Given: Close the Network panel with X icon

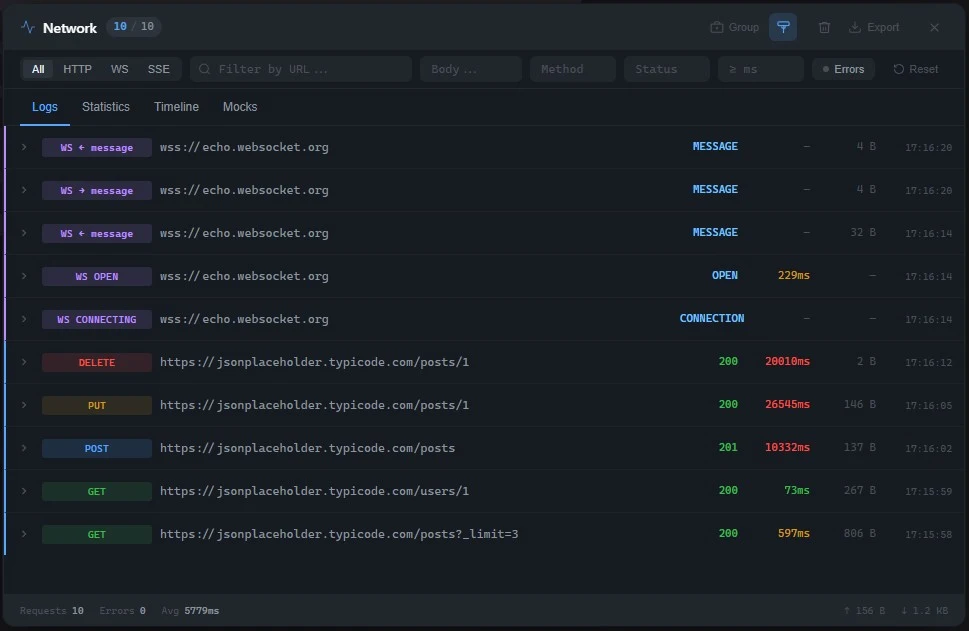Looking at the screenshot, I should [x=934, y=28].
